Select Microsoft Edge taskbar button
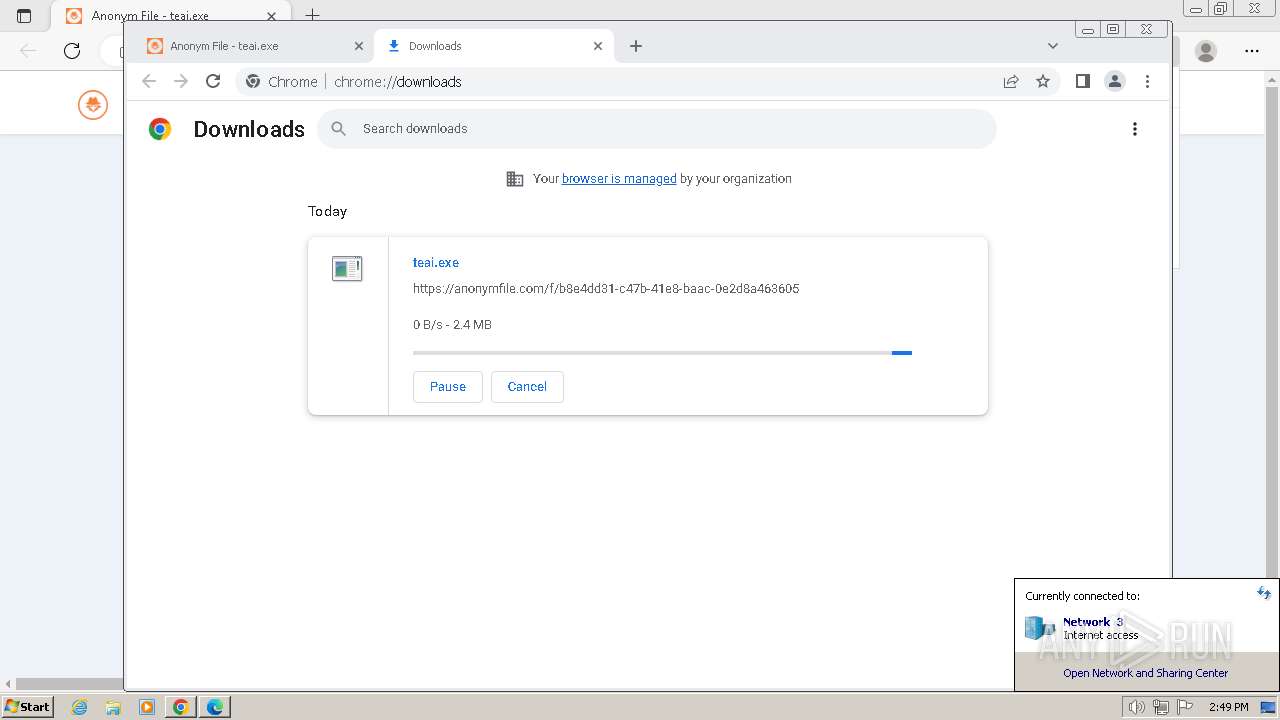This screenshot has height=720, width=1280. pyautogui.click(x=215, y=707)
